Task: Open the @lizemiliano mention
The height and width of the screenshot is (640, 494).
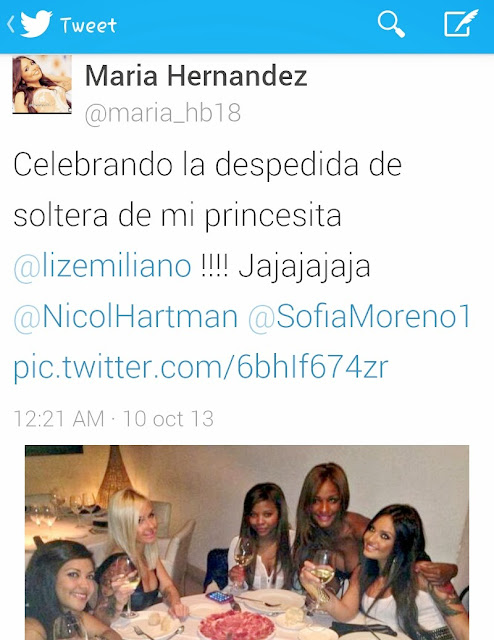Action: (x=102, y=267)
